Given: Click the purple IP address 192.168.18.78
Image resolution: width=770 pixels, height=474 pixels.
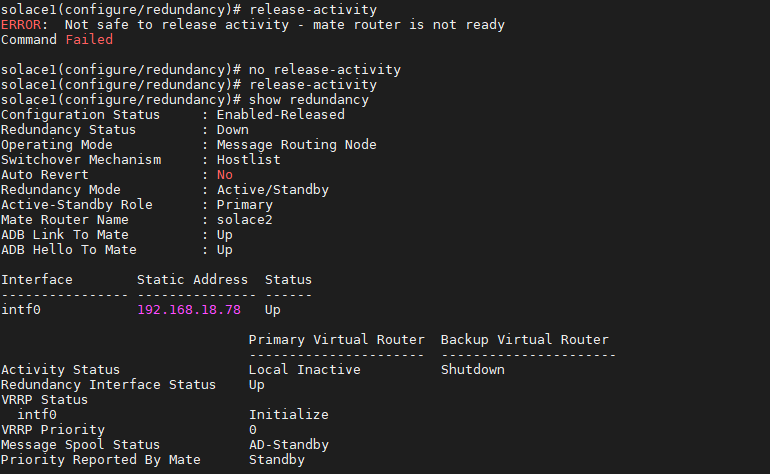Looking at the screenshot, I should 188,310.
